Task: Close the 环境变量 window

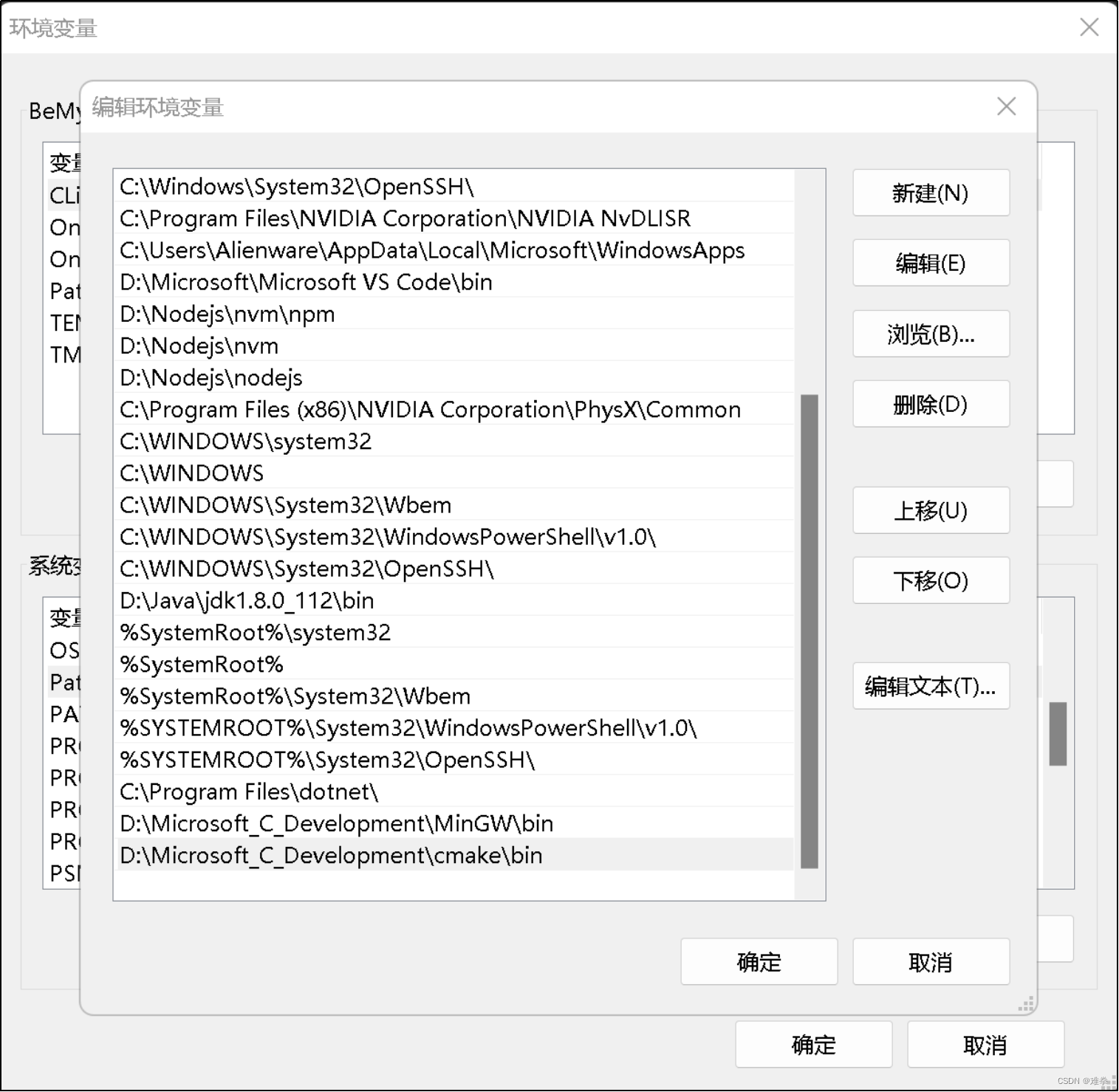Action: click(x=1089, y=27)
